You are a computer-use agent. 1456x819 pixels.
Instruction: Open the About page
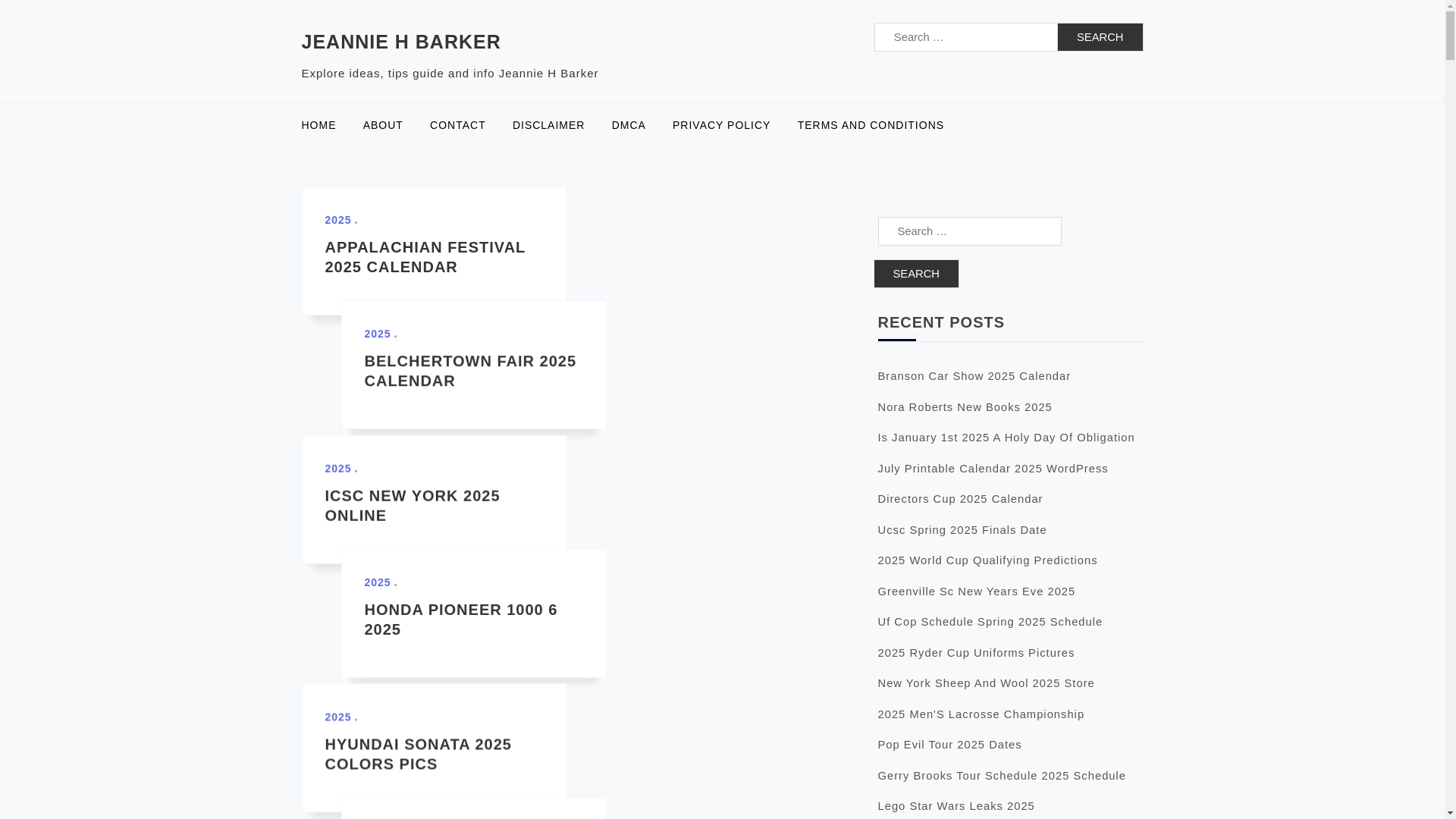383,125
